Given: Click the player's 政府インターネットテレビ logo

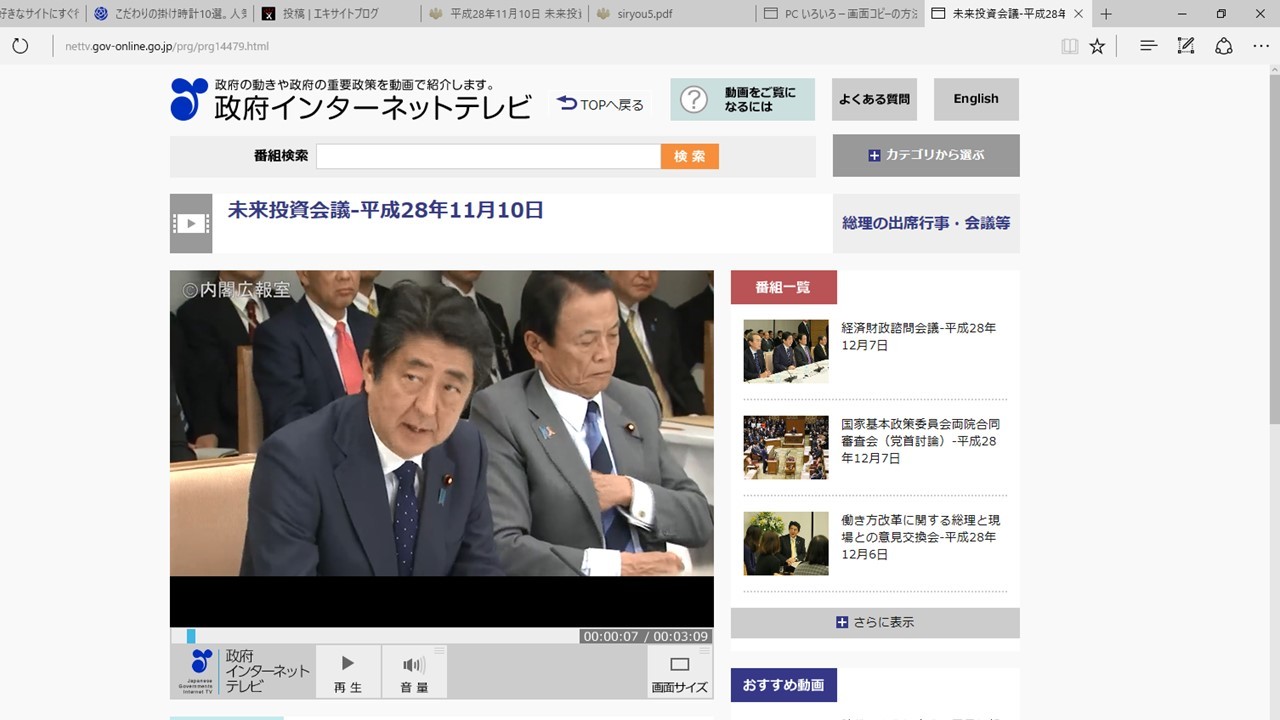Looking at the screenshot, I should coord(243,671).
